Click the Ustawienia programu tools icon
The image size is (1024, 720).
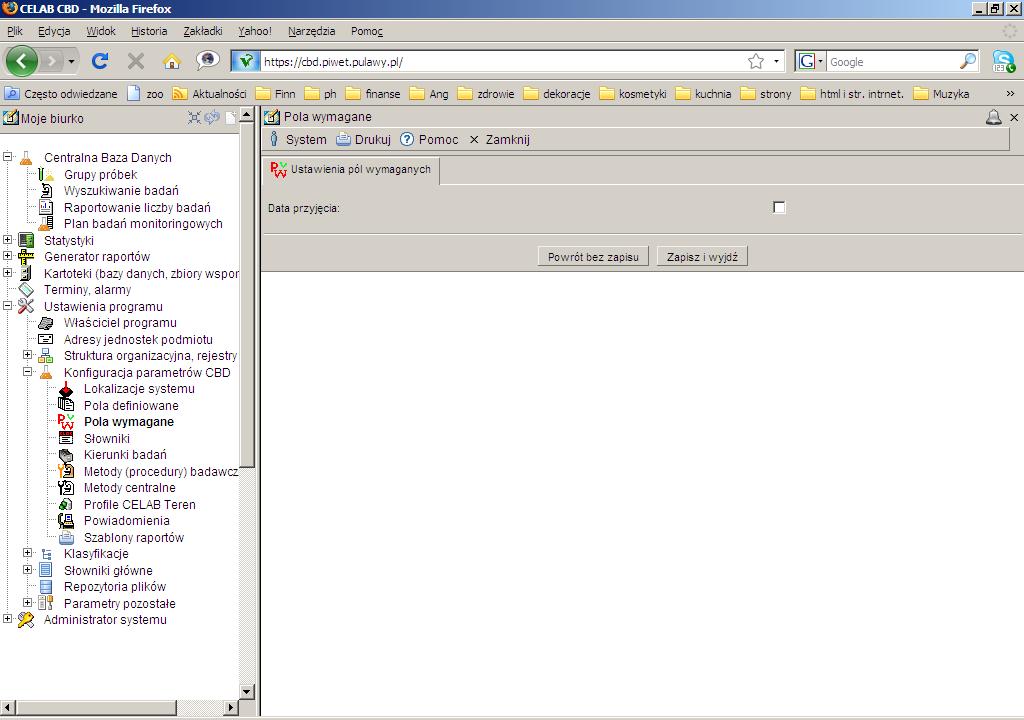[x=26, y=306]
